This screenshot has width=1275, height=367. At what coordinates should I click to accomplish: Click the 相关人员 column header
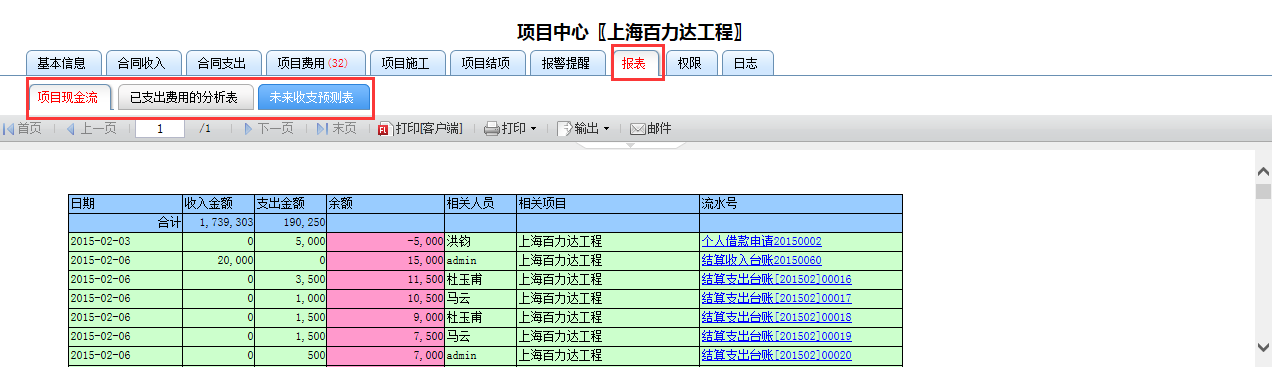[x=480, y=203]
